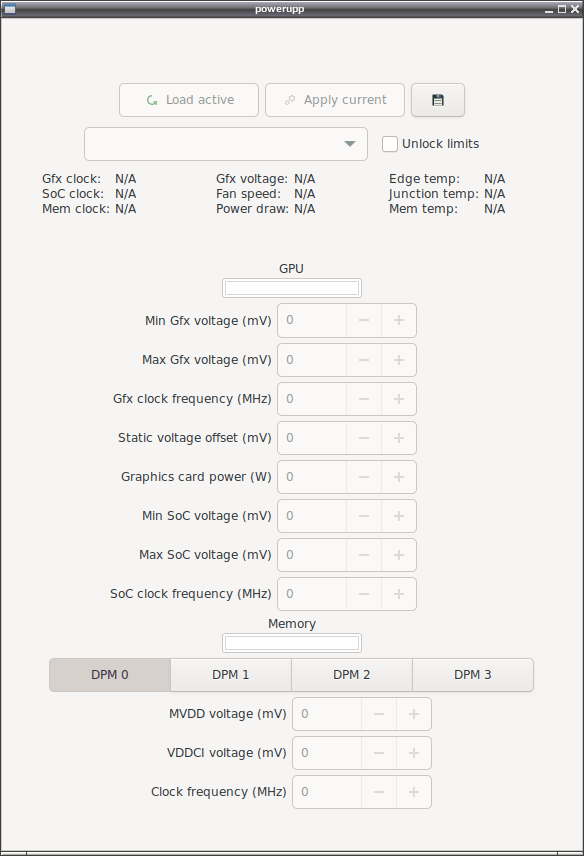Increase Gfx clock frequency with plus

399,399
